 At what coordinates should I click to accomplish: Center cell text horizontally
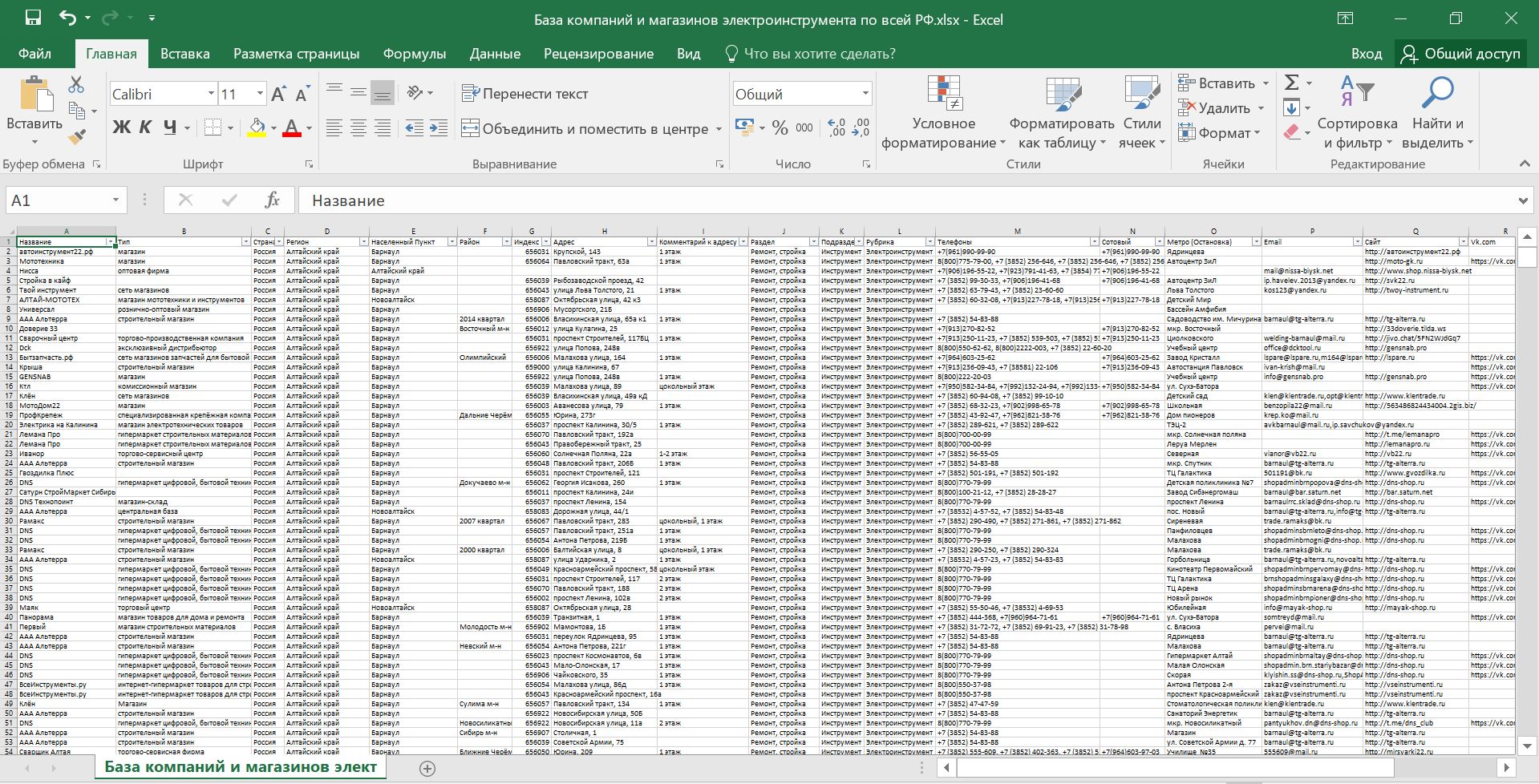coord(358,127)
